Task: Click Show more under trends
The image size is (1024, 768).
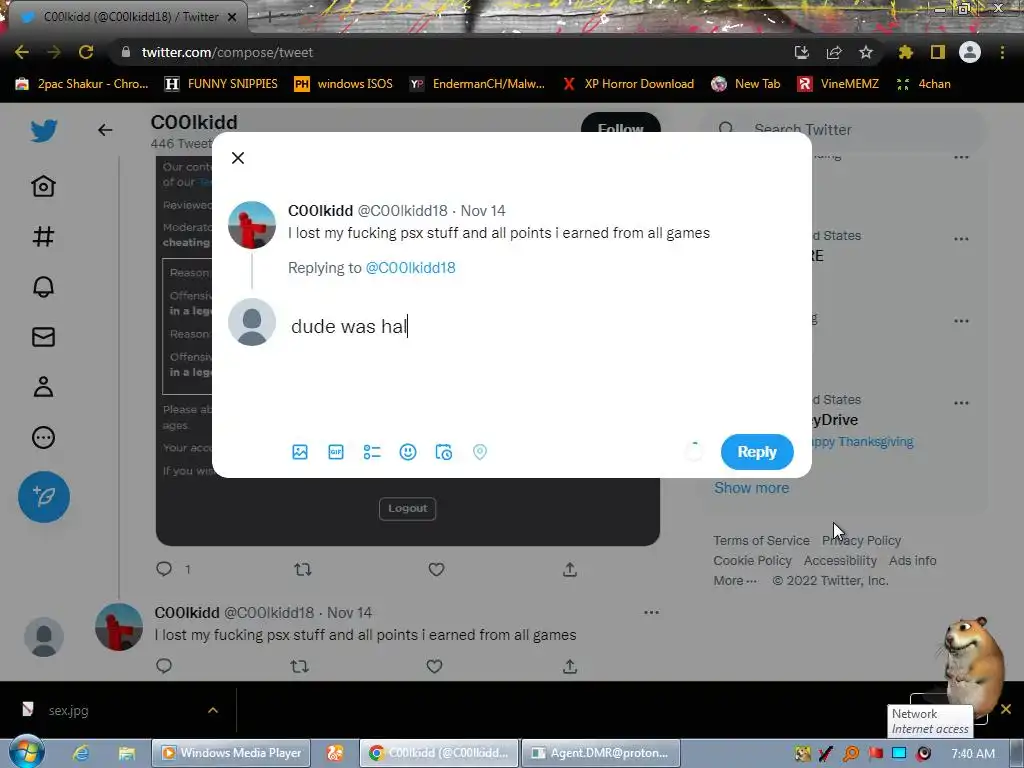Action: (x=751, y=488)
